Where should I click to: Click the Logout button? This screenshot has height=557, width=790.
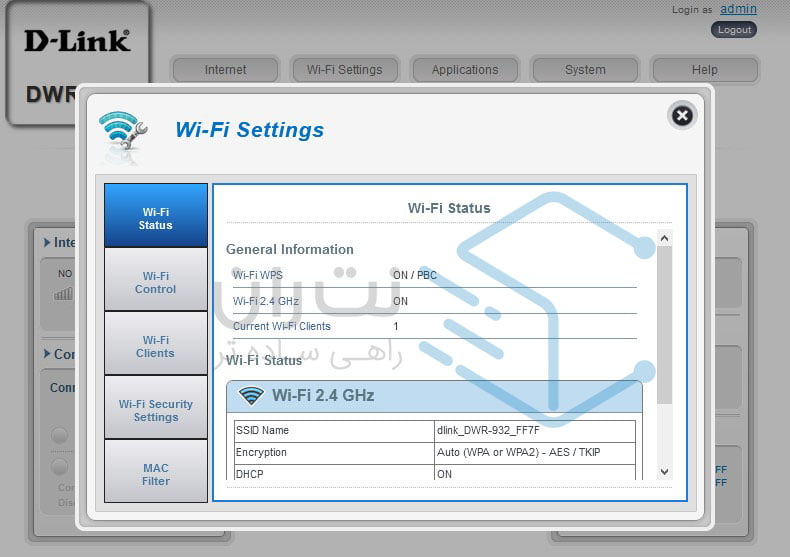click(x=734, y=30)
